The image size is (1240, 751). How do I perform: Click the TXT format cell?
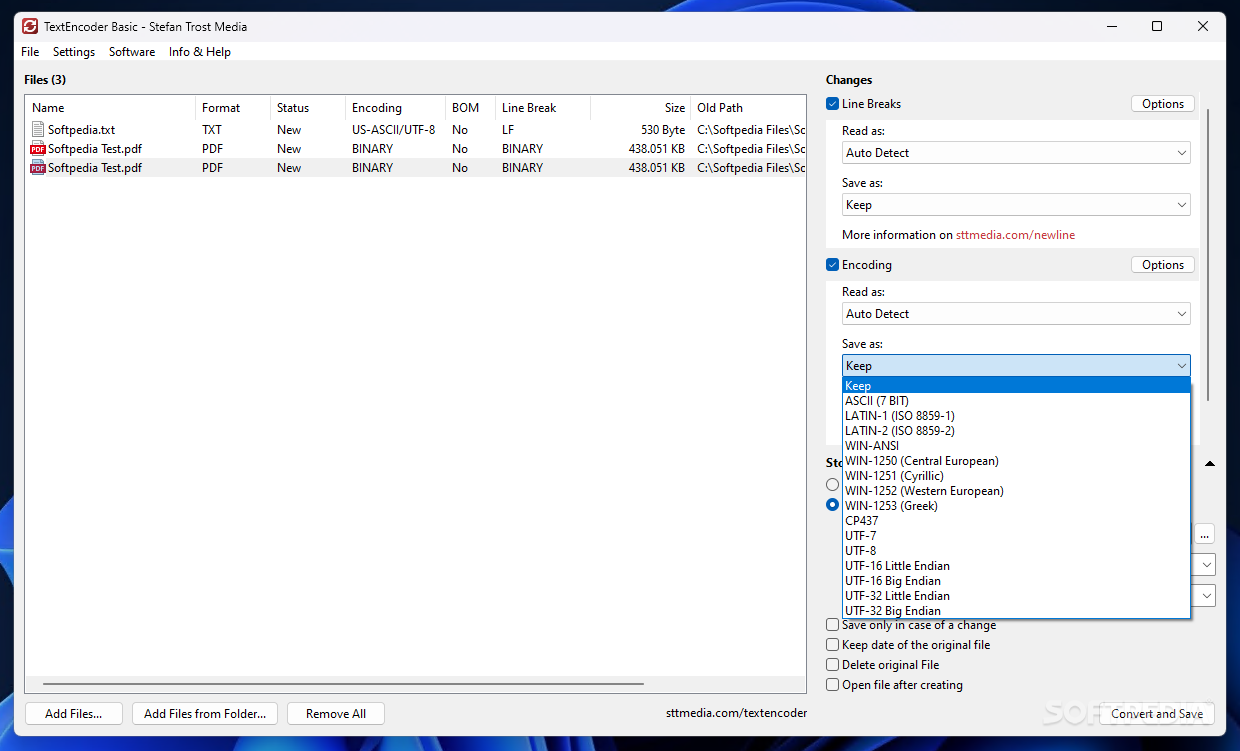pos(212,130)
